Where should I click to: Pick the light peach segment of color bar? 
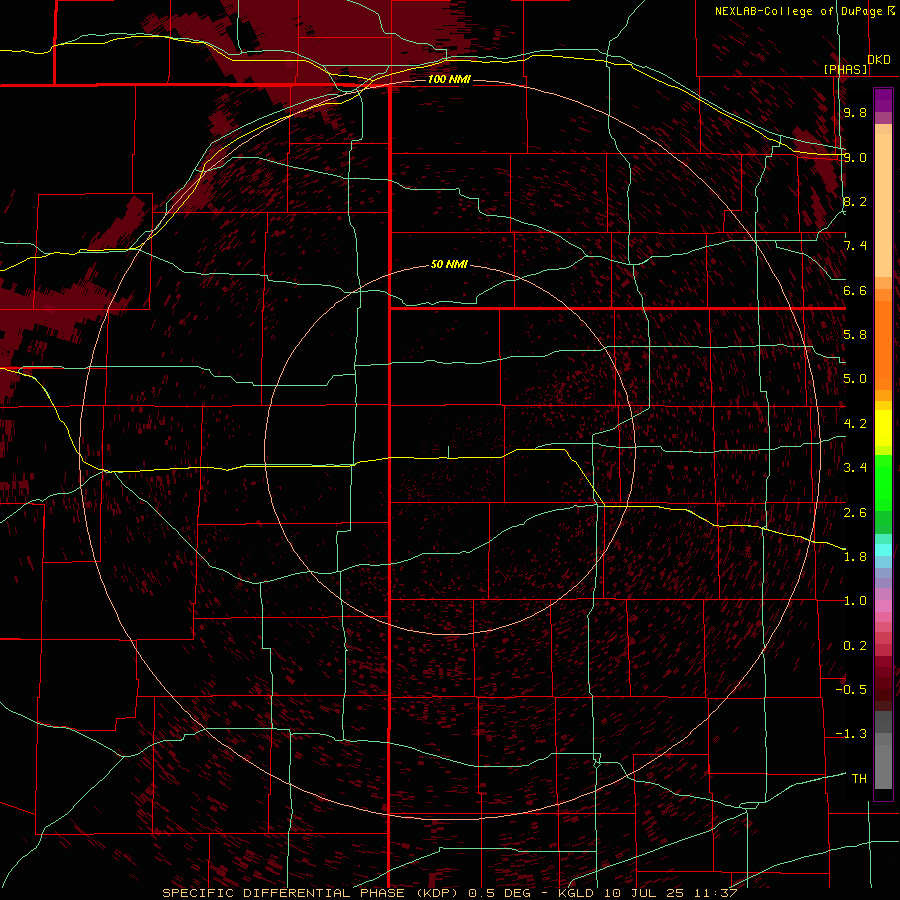[883, 207]
